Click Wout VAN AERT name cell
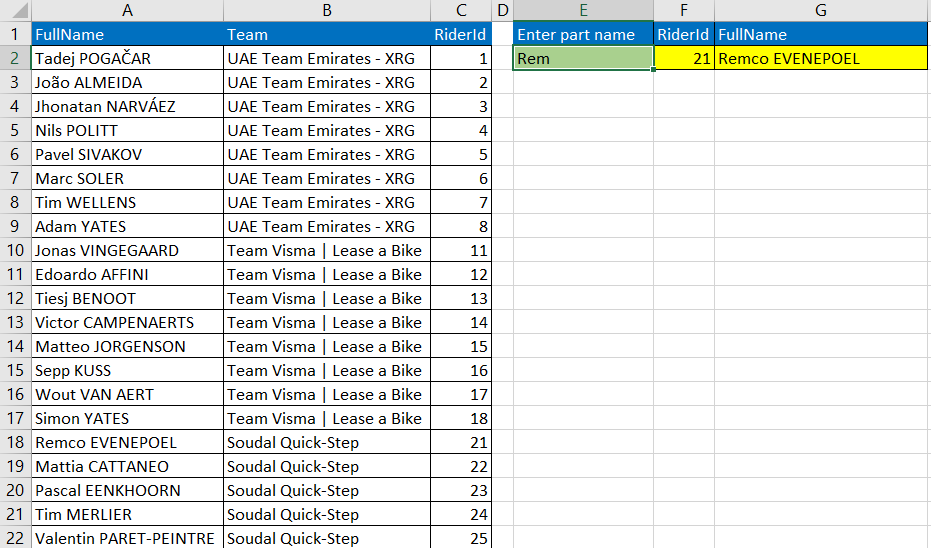Screen dimensions: 931x548 point(127,394)
